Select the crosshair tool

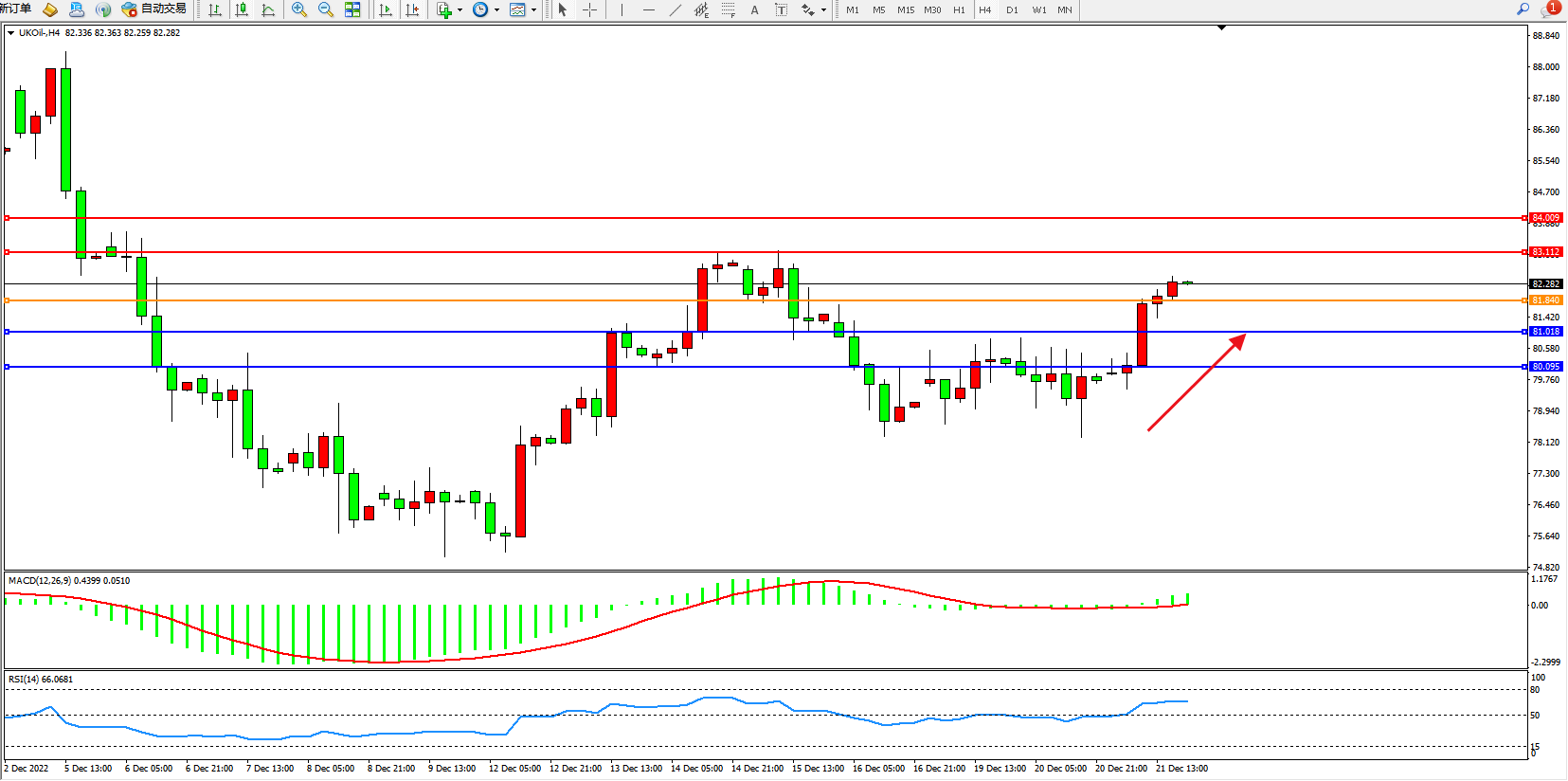pyautogui.click(x=589, y=9)
